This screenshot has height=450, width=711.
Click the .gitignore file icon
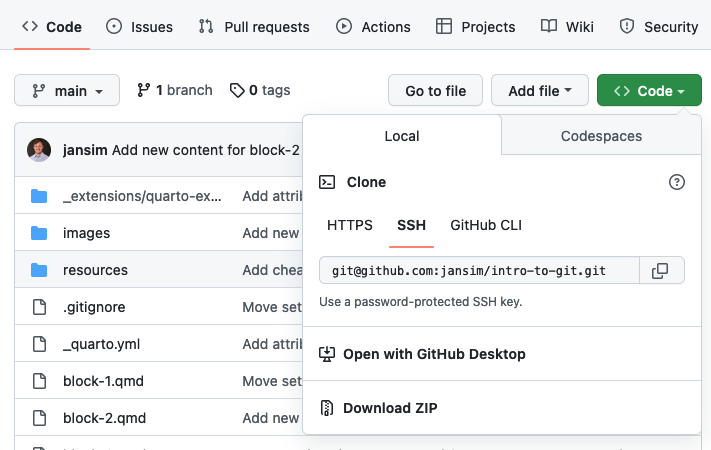click(39, 307)
